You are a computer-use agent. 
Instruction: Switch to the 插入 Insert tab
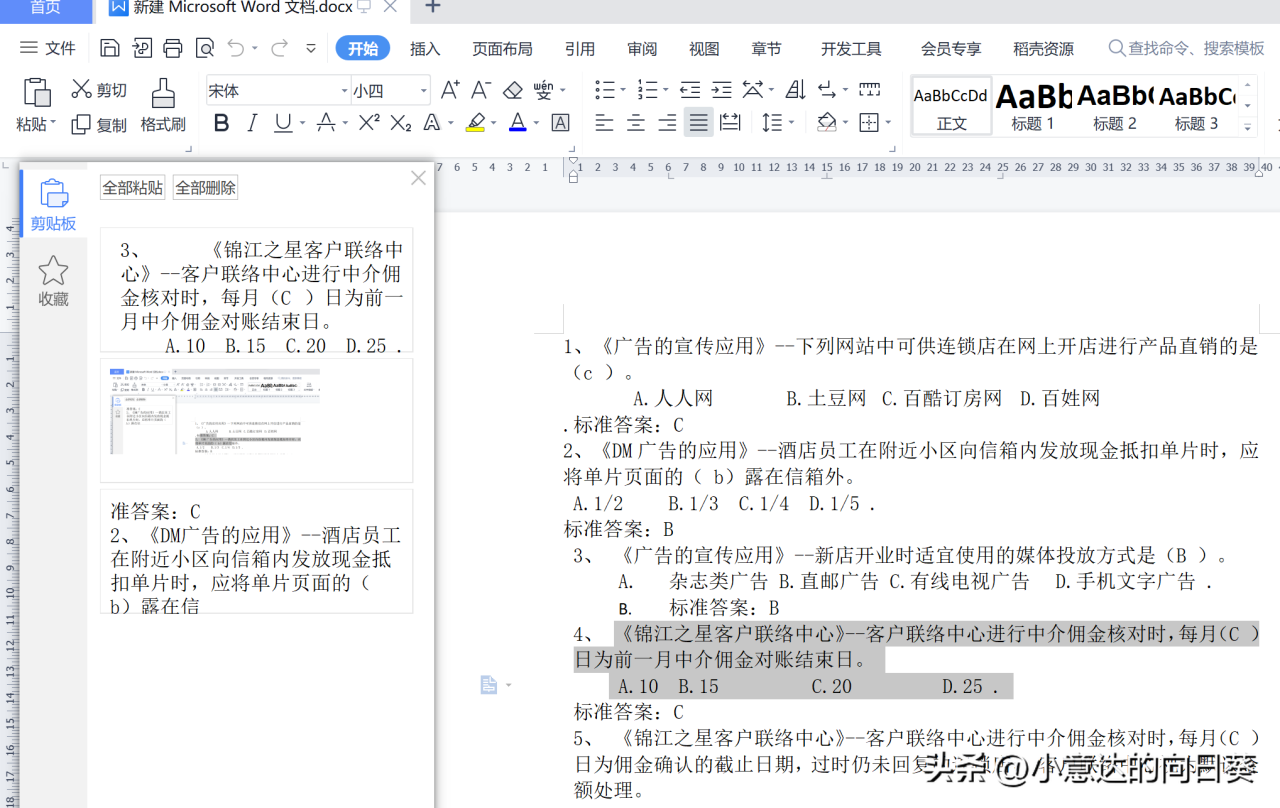pos(425,48)
